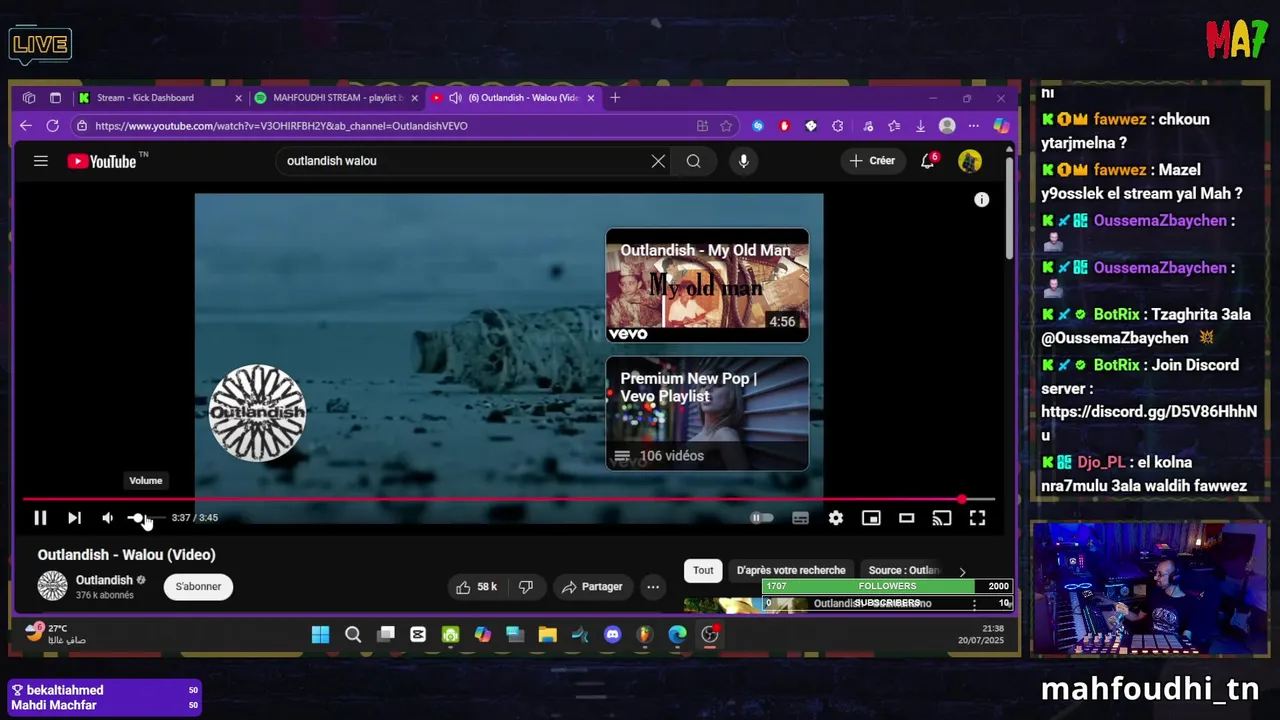This screenshot has width=1280, height=720.
Task: Click the red video progress bar
Action: coord(509,499)
